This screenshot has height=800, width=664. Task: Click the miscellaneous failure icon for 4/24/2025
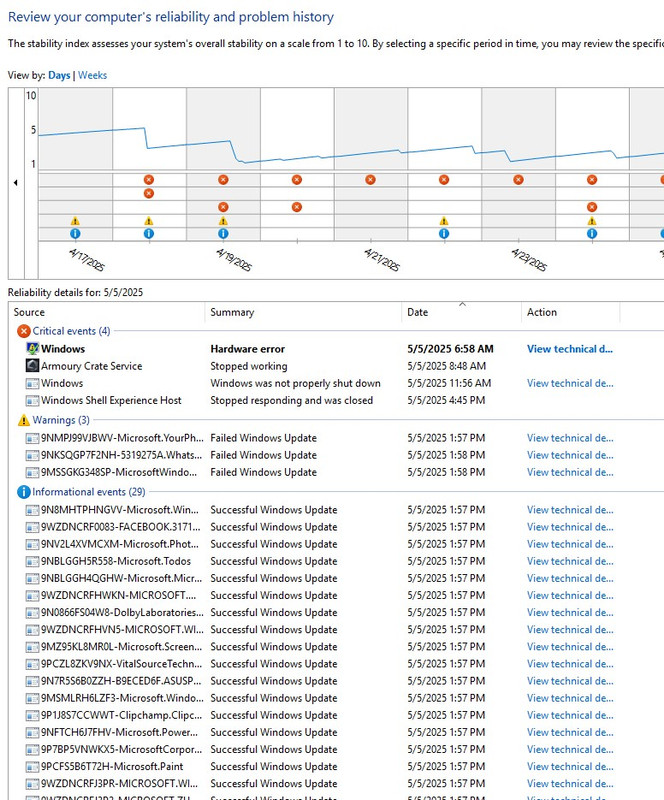(x=592, y=207)
